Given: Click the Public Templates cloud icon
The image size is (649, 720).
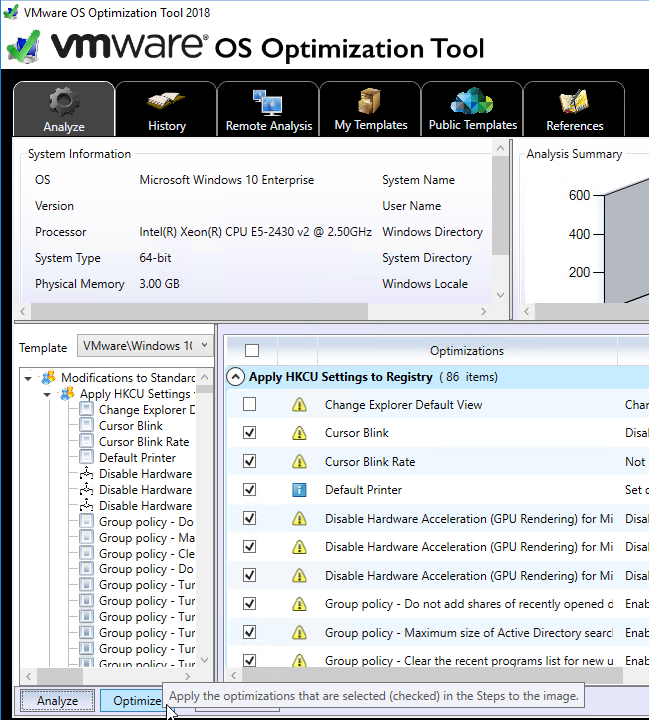Looking at the screenshot, I should pyautogui.click(x=472, y=101).
